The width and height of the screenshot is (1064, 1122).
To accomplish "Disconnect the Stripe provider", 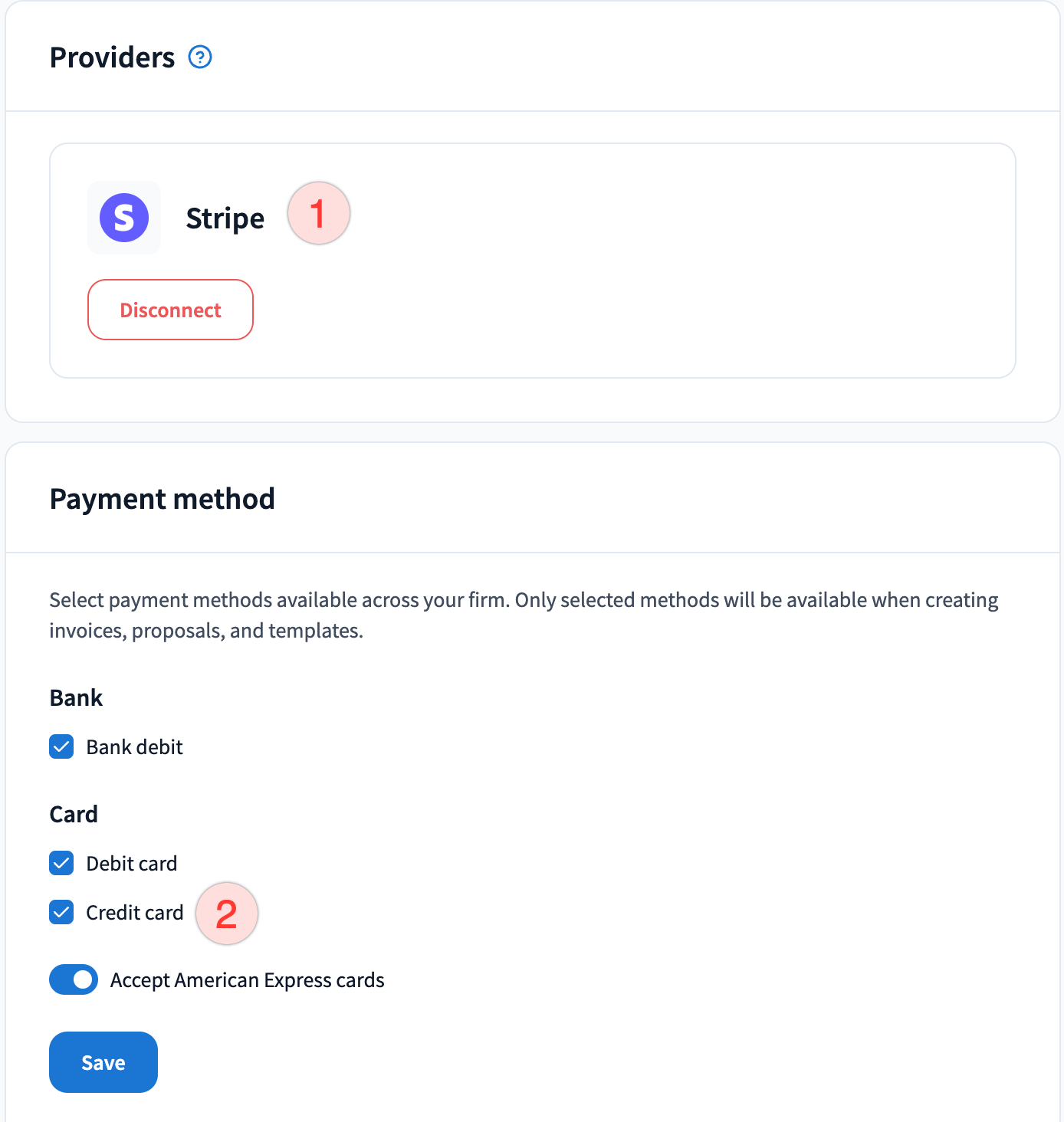I will (170, 310).
